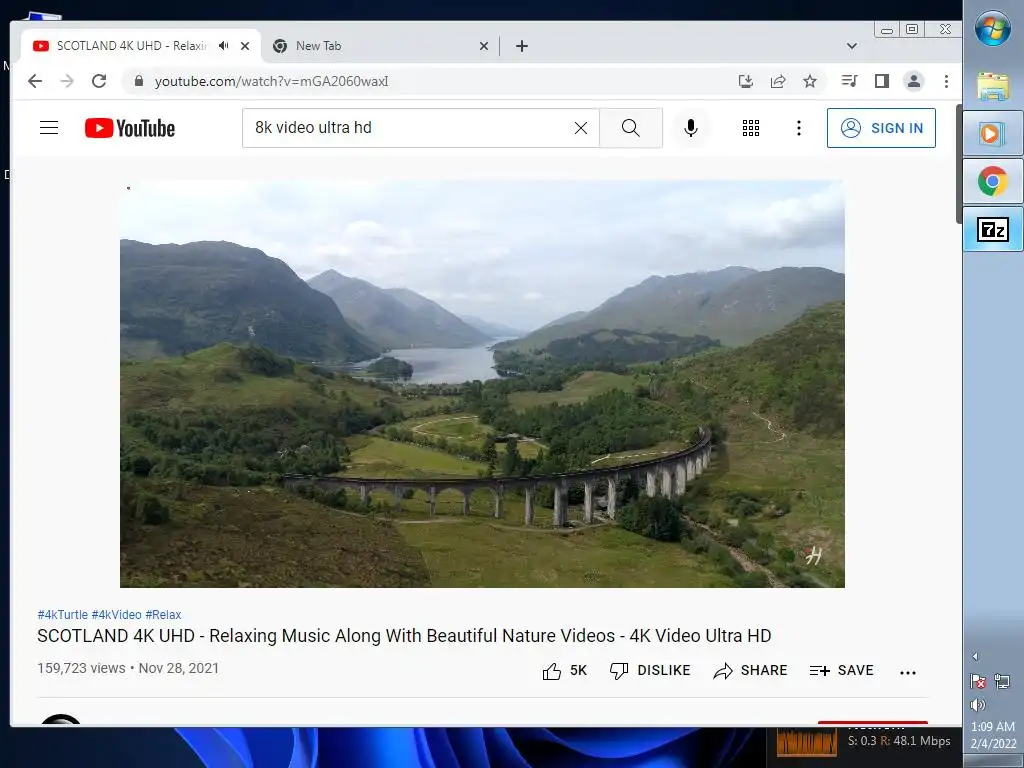The width and height of the screenshot is (1024, 768).
Task: Open the YouTube hamburger guide menu
Action: 49,127
